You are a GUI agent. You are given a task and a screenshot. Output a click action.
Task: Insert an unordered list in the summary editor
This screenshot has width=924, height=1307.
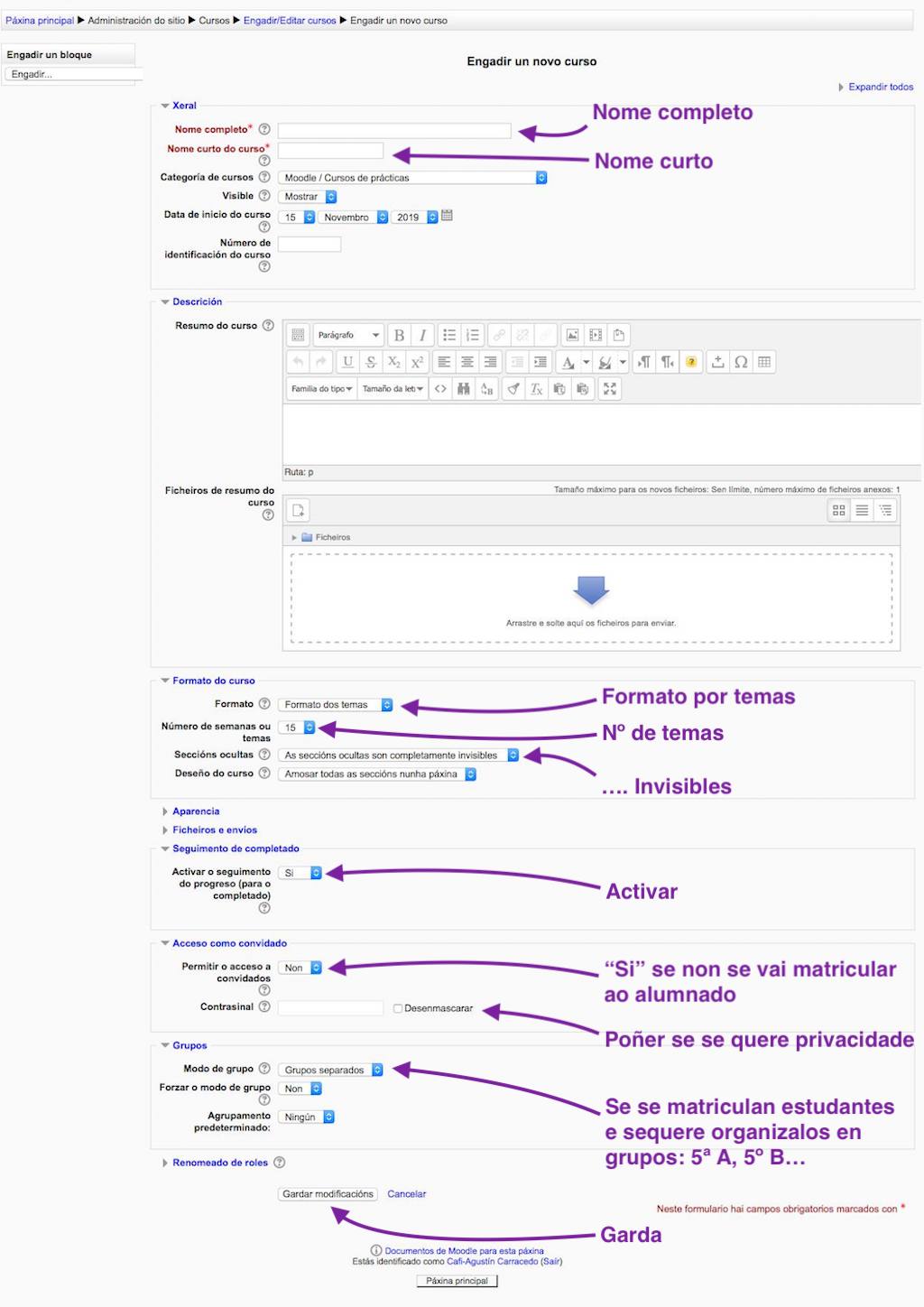[x=448, y=334]
